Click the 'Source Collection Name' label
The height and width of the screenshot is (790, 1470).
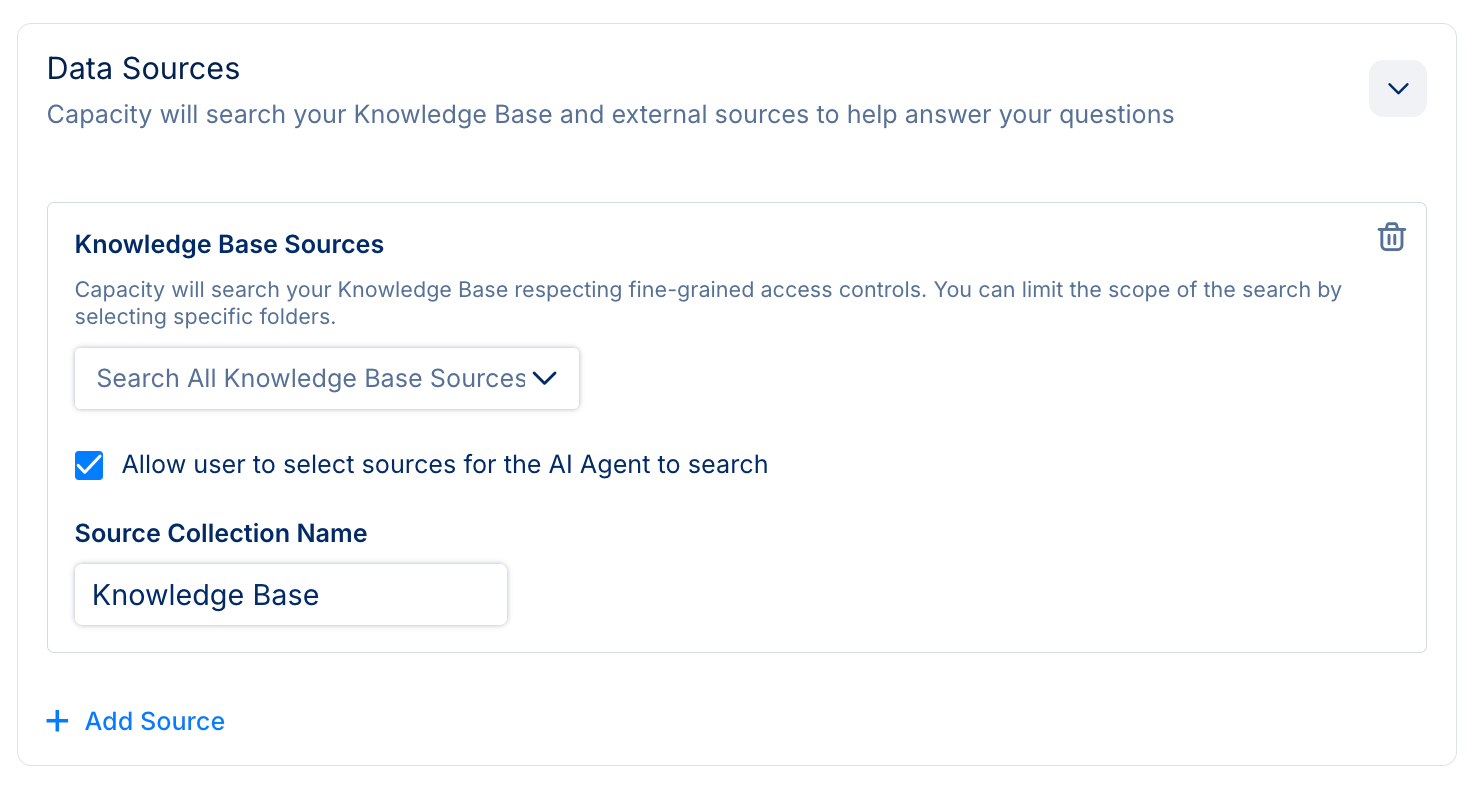220,533
